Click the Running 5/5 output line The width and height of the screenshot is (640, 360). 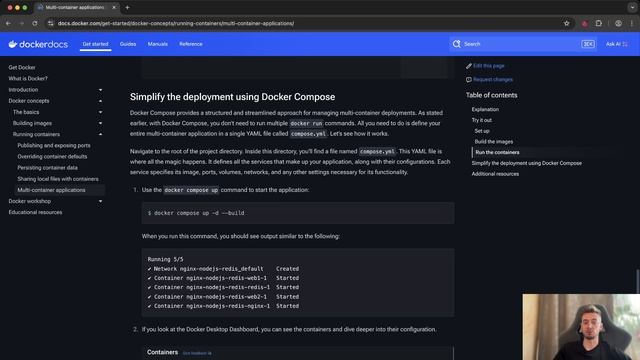165,259
